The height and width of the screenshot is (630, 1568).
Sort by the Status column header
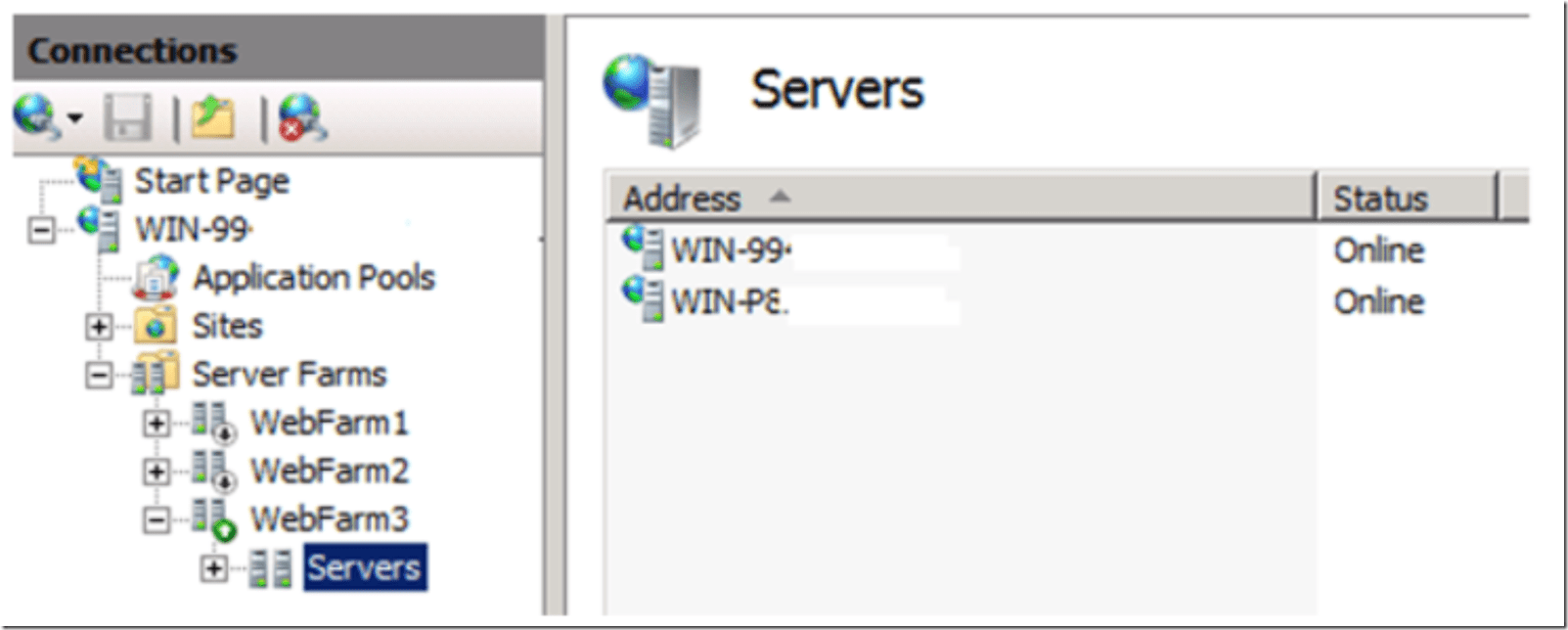tap(1408, 199)
